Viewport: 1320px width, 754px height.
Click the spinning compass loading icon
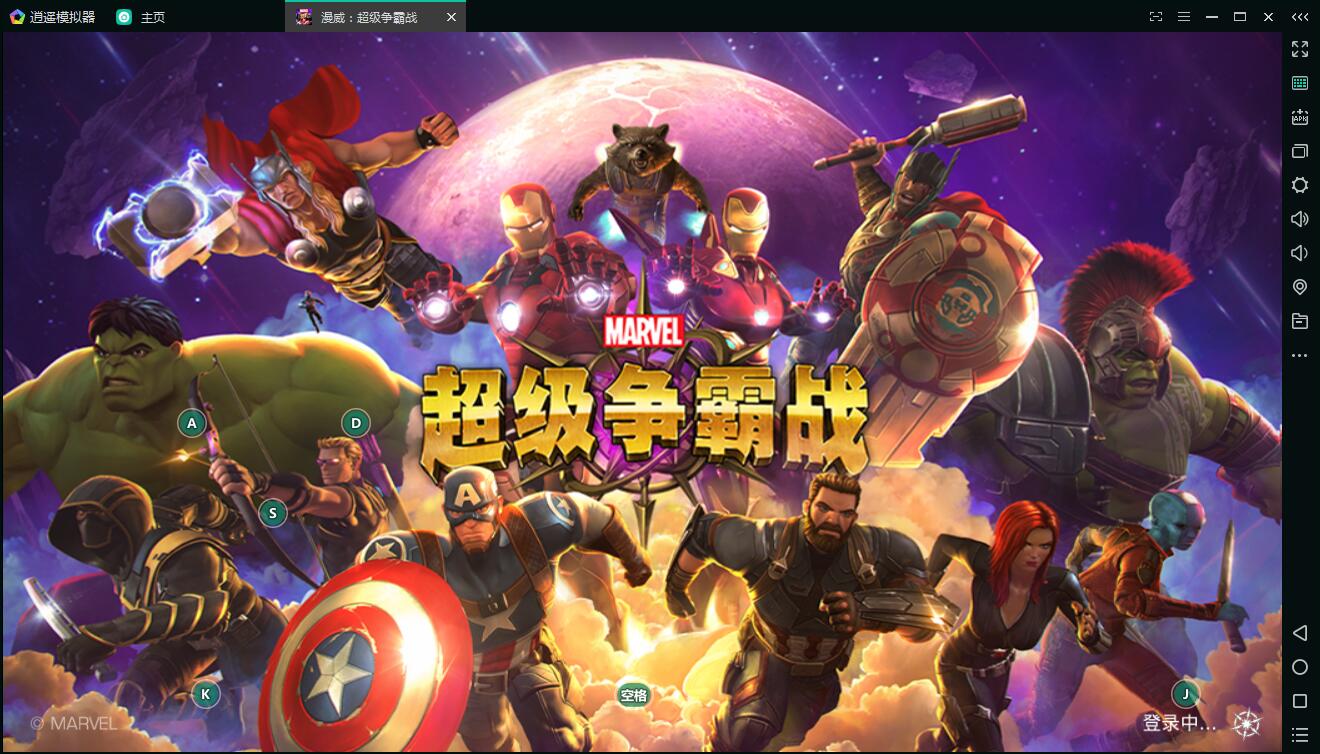tap(1247, 723)
